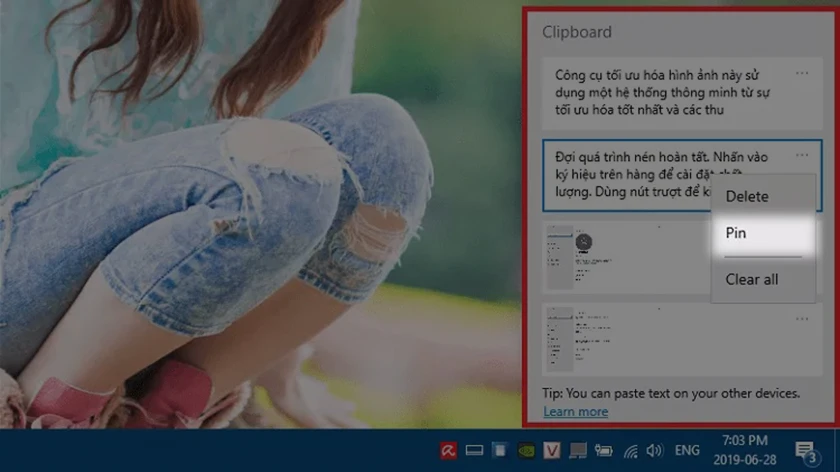This screenshot has width=840, height=472.
Task: Open the Action Center notifications icon
Action: (x=805, y=452)
